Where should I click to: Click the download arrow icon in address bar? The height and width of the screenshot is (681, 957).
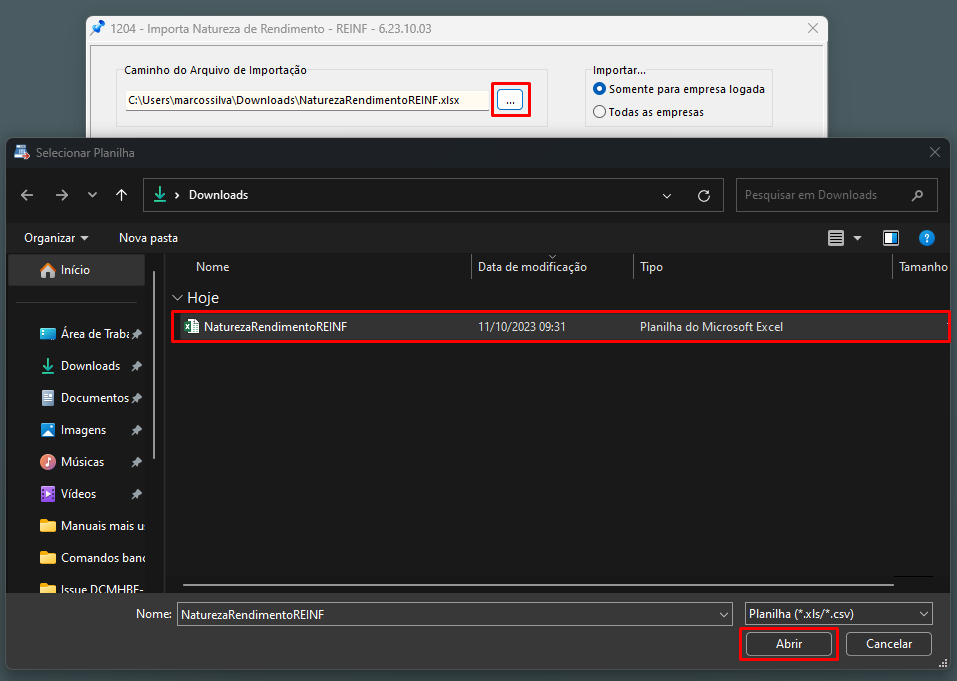(160, 195)
